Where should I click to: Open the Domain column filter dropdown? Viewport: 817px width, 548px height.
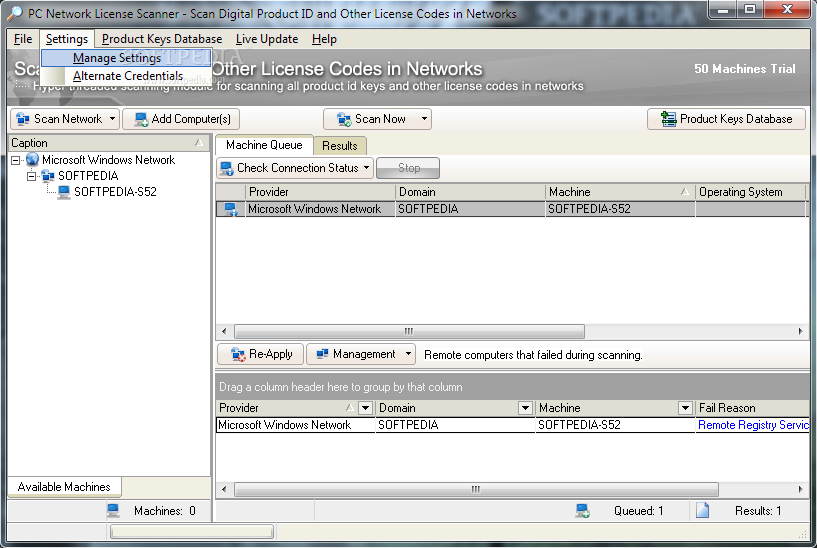tap(525, 408)
